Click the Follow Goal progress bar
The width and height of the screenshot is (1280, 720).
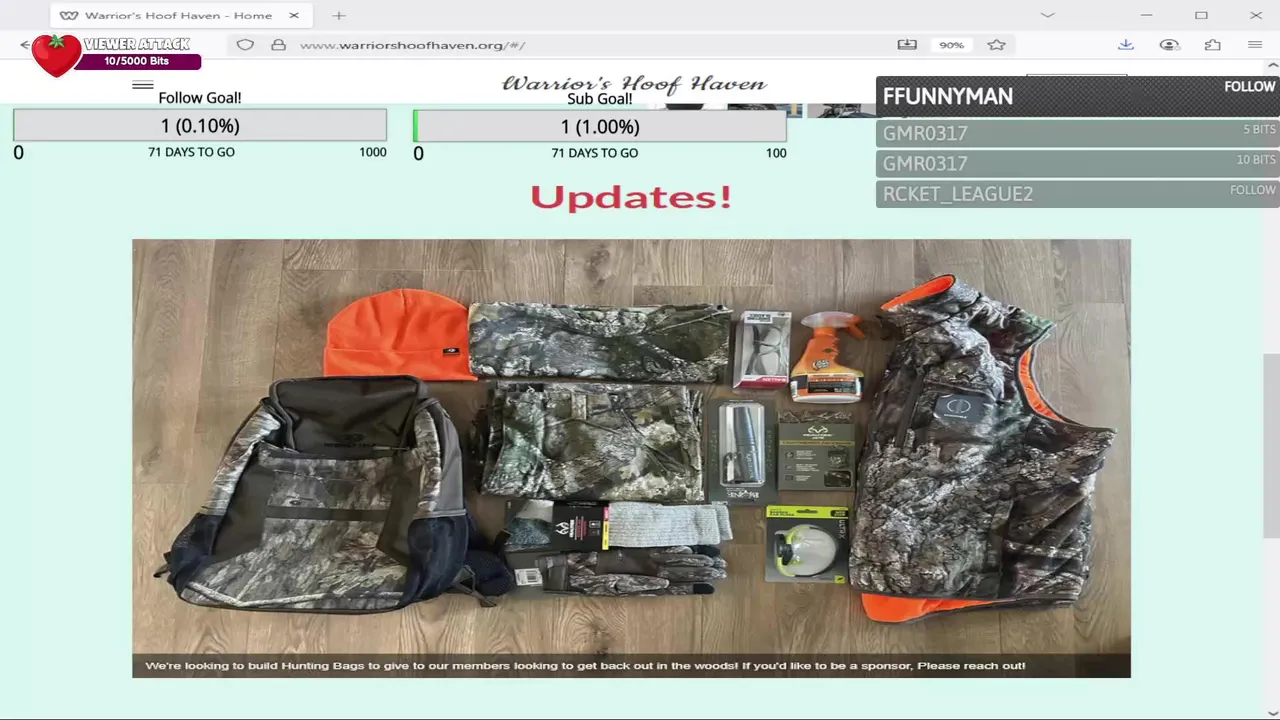[200, 126]
